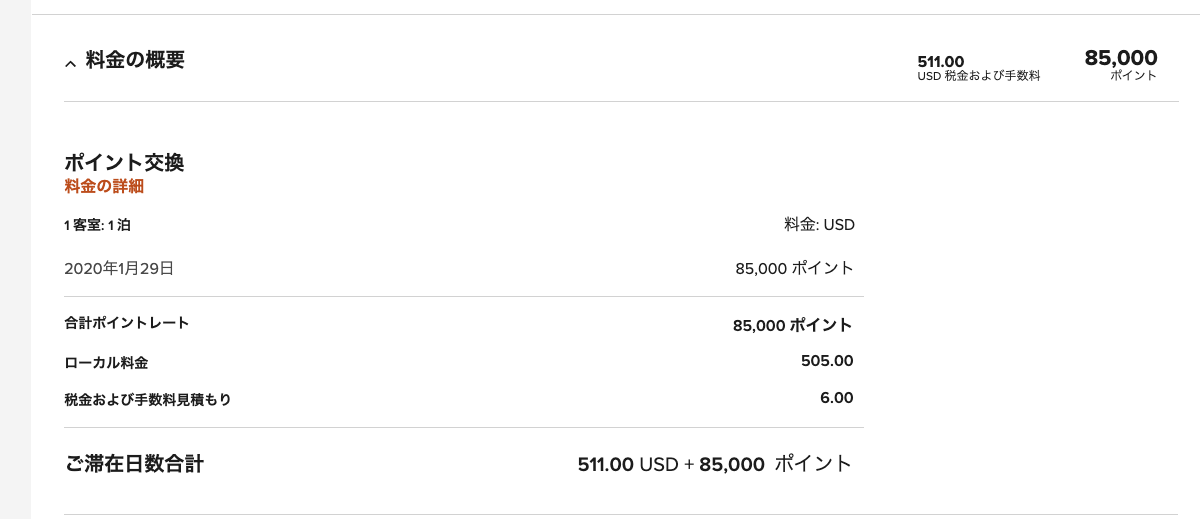Viewport: 1200px width, 519px height.
Task: Click the 合計ポイントレート label
Action: pos(126,323)
